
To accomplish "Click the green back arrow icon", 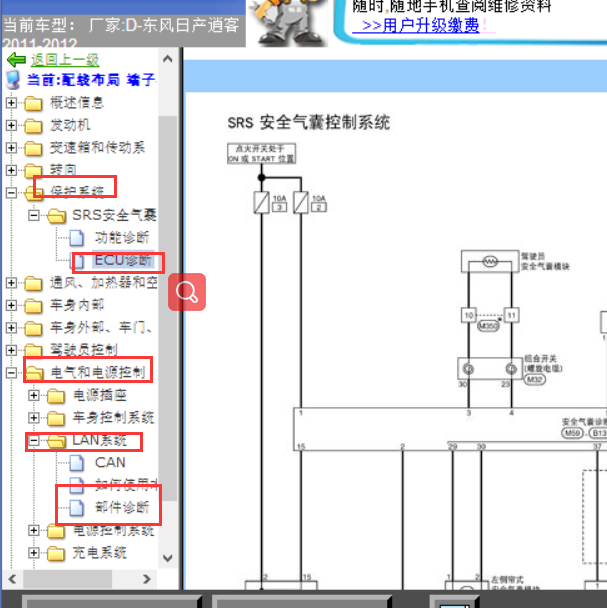I will tap(16, 60).
